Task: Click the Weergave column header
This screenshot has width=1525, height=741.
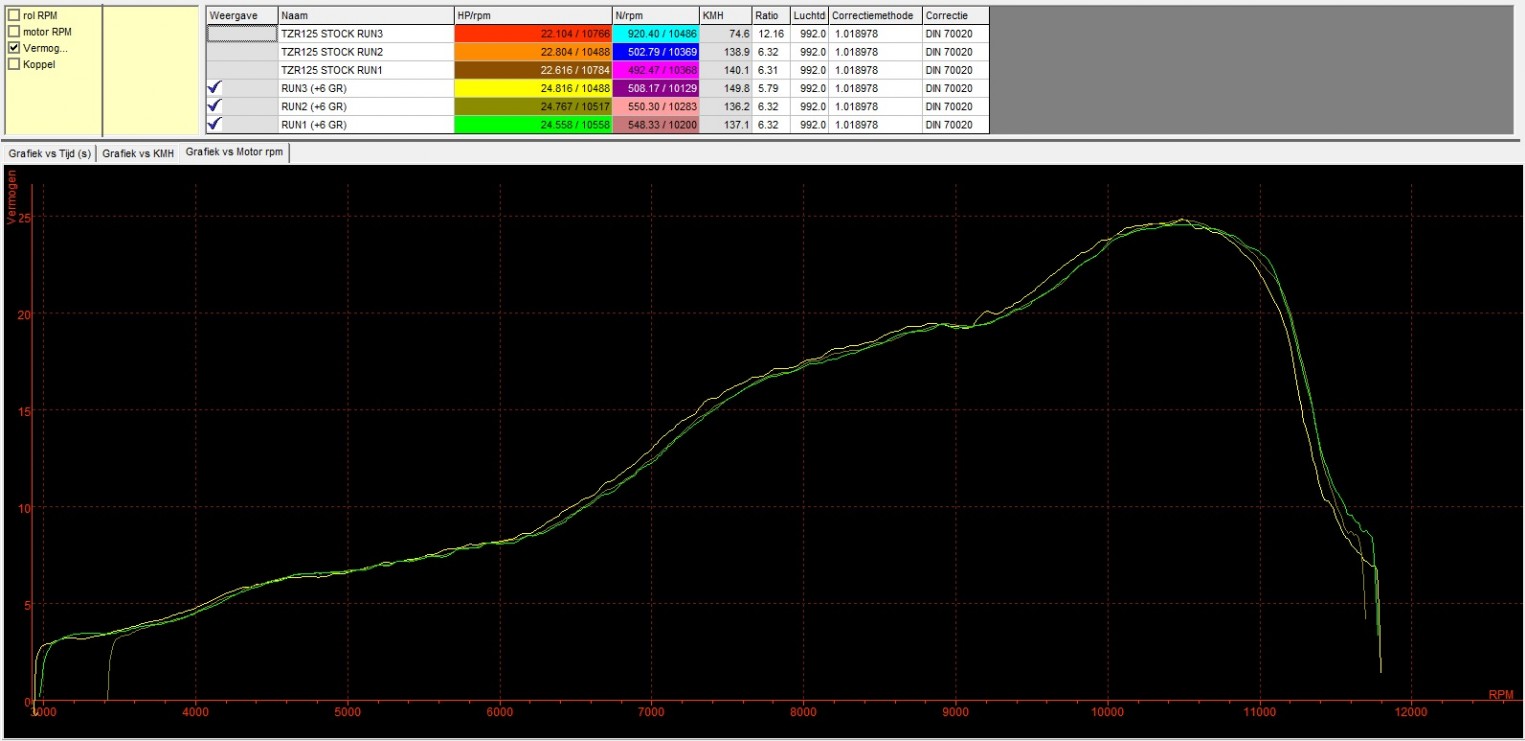Action: click(242, 16)
